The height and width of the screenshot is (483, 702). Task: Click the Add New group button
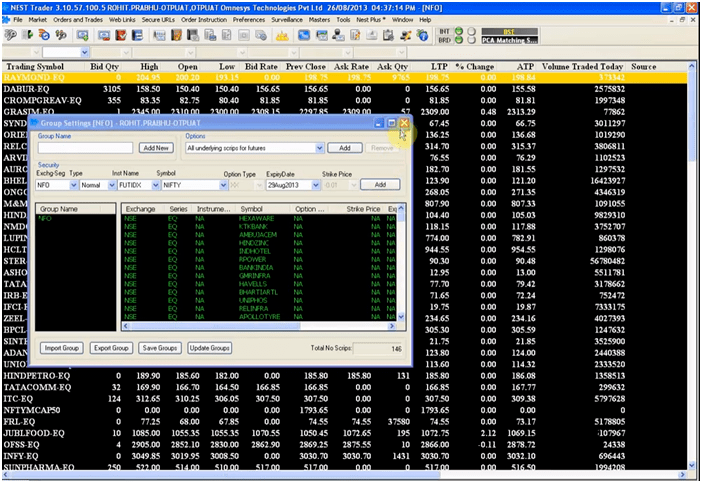click(156, 148)
